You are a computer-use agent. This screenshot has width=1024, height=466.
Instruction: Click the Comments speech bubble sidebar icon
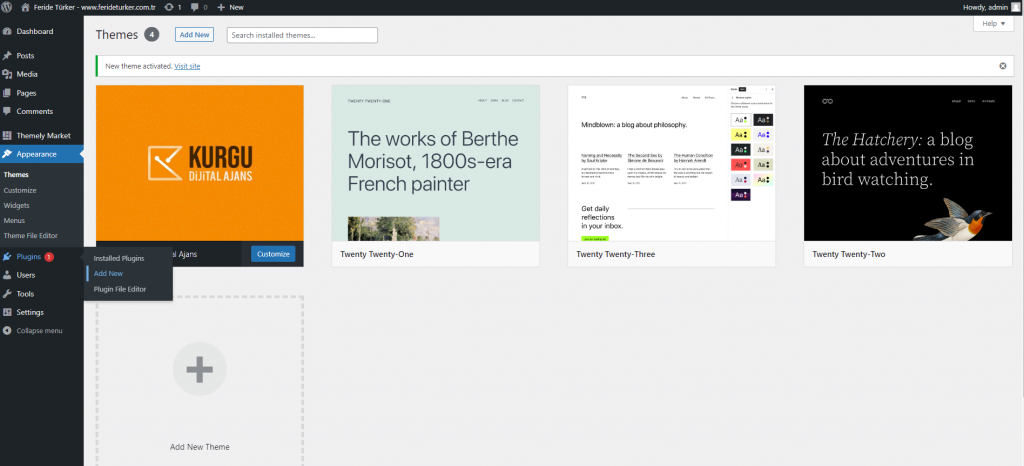[7, 112]
